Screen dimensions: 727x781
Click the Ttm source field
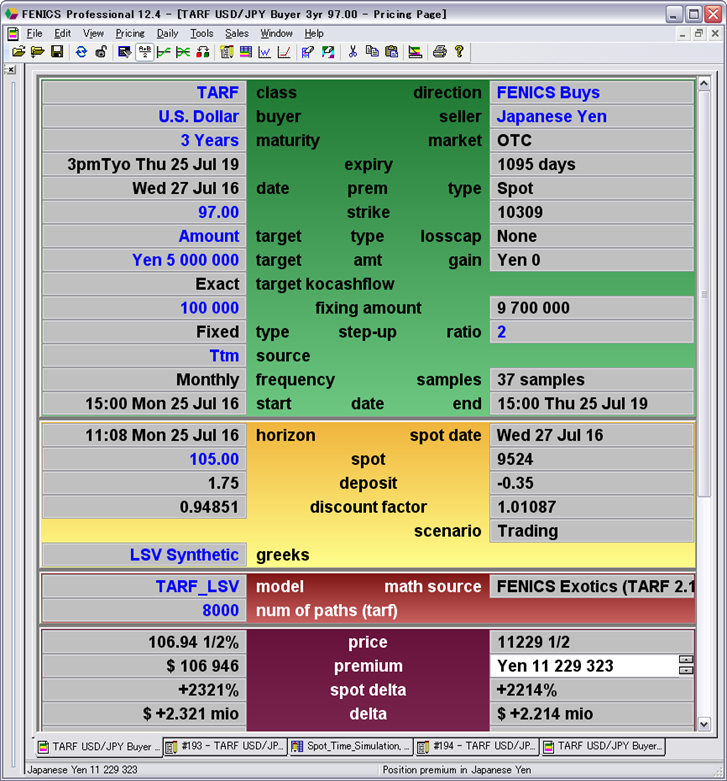pos(144,356)
